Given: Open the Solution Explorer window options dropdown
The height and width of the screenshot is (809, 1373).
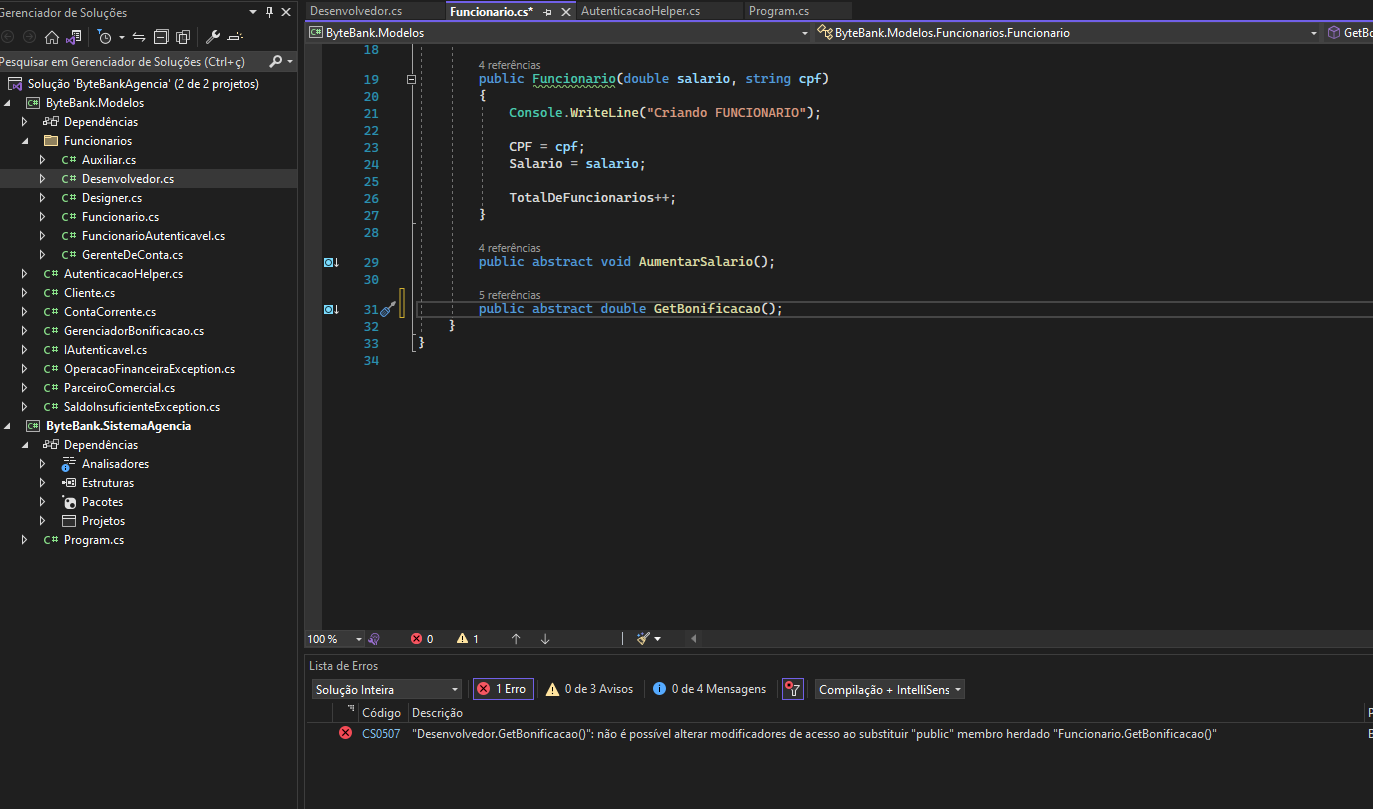Looking at the screenshot, I should click(253, 12).
